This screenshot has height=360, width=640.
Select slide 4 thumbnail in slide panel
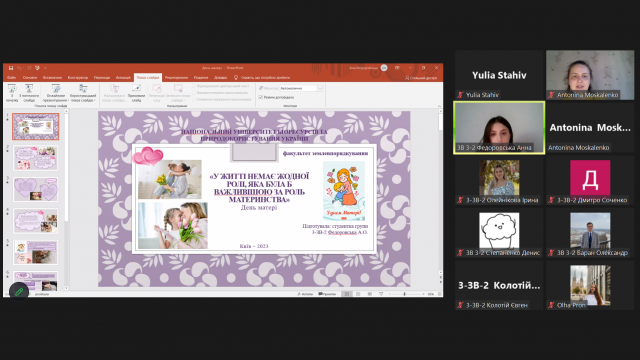click(36, 221)
